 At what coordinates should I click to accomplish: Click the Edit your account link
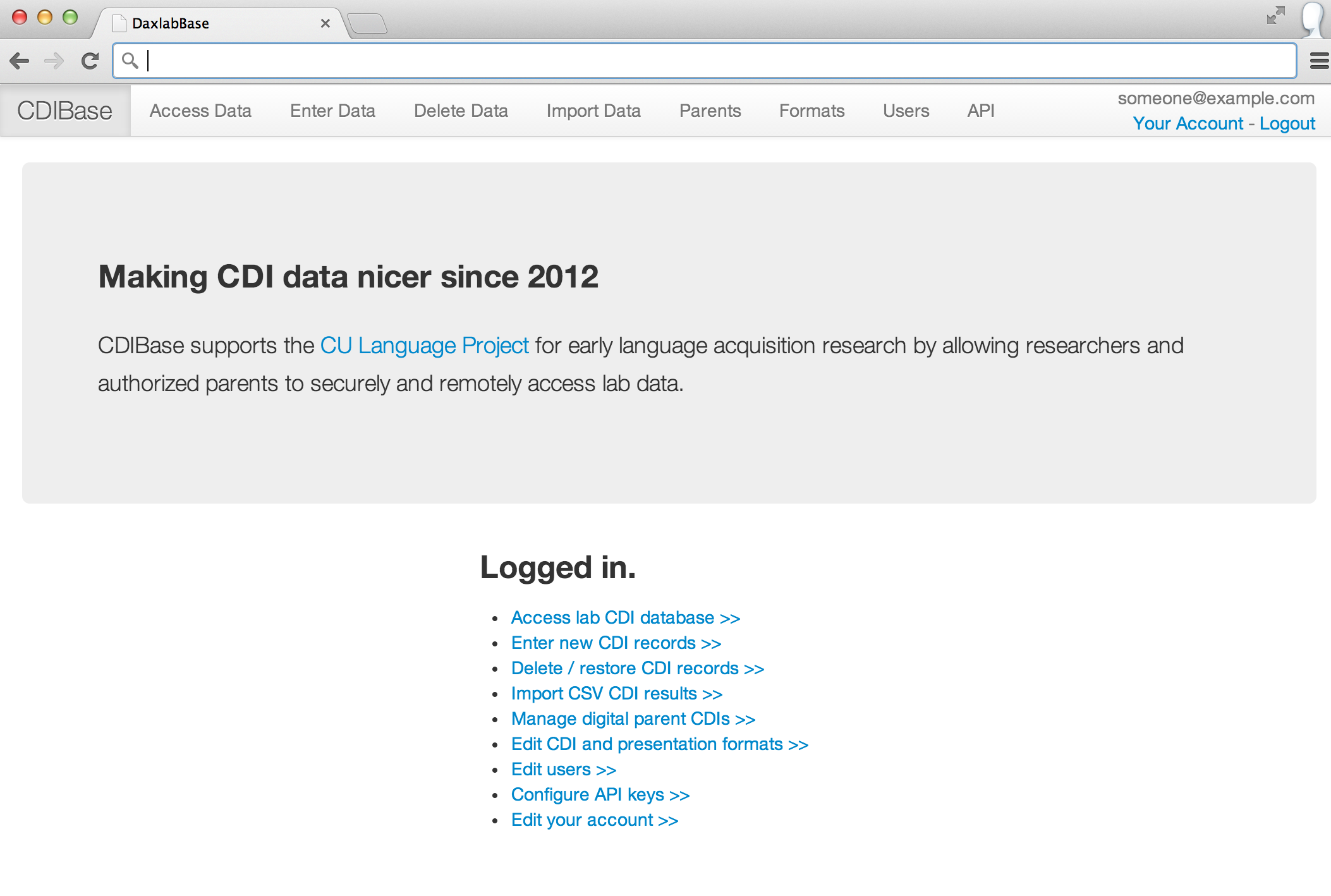tap(595, 820)
